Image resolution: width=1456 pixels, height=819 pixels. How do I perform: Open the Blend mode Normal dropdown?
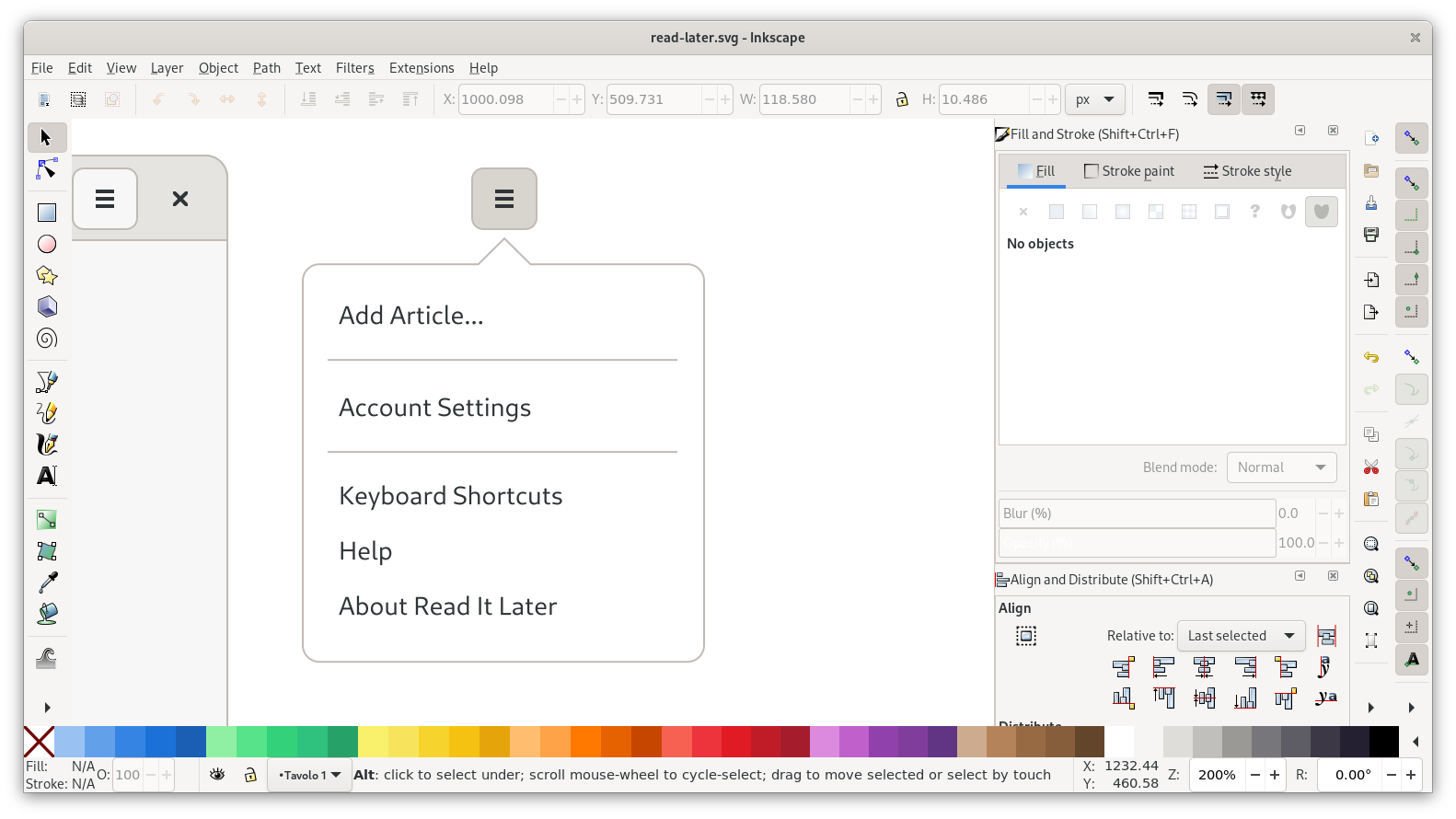(1282, 467)
